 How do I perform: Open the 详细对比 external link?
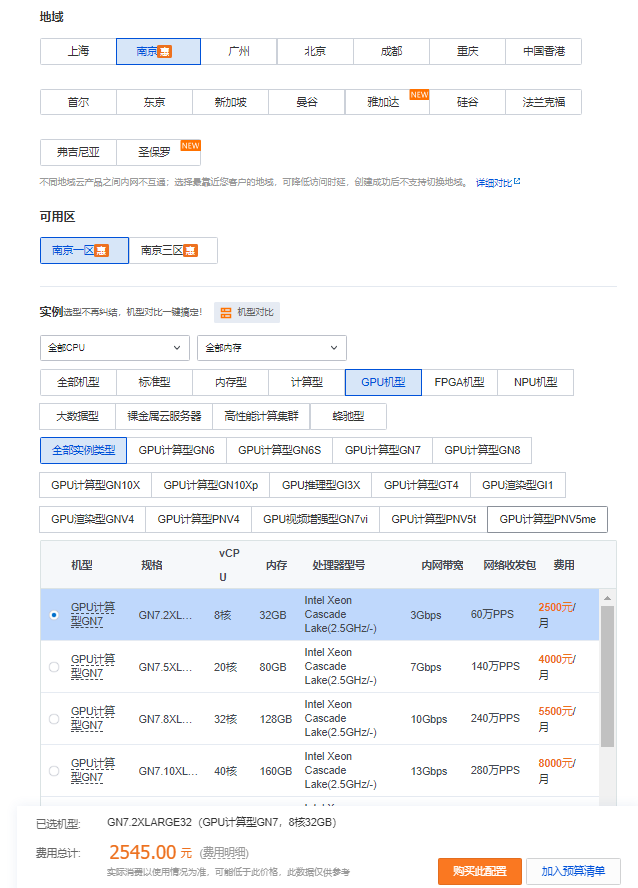(498, 182)
